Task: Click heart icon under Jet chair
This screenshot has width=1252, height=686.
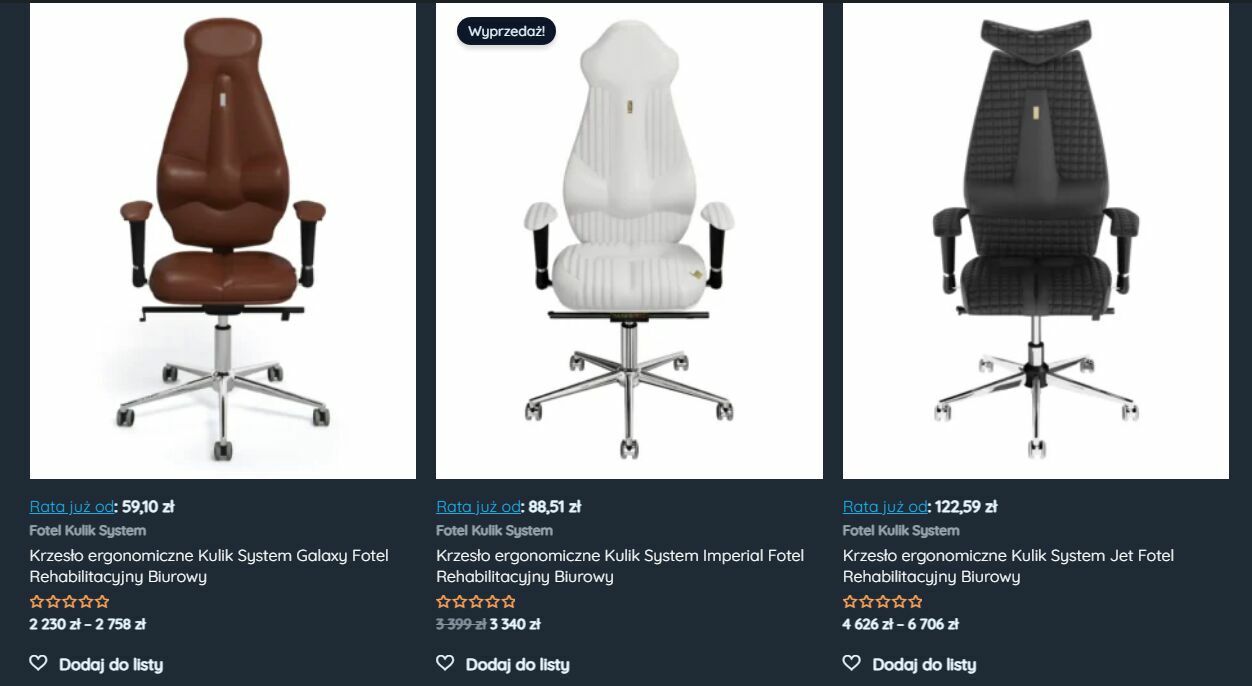Action: [x=852, y=663]
